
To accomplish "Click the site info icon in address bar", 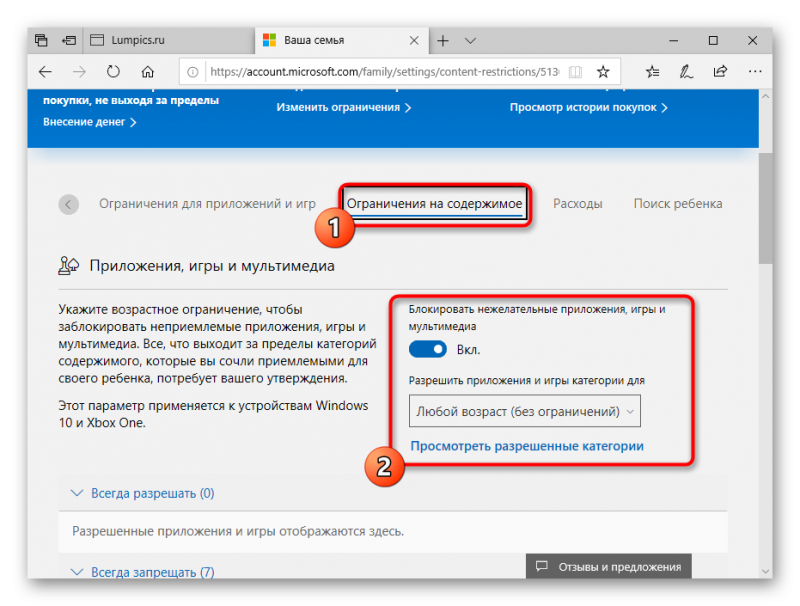I will click(x=192, y=72).
